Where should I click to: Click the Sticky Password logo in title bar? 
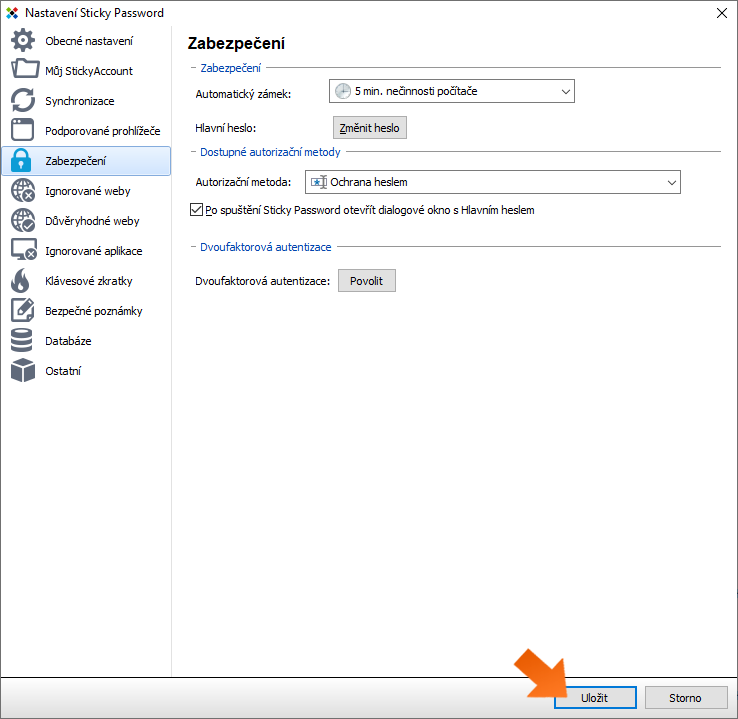pos(12,13)
